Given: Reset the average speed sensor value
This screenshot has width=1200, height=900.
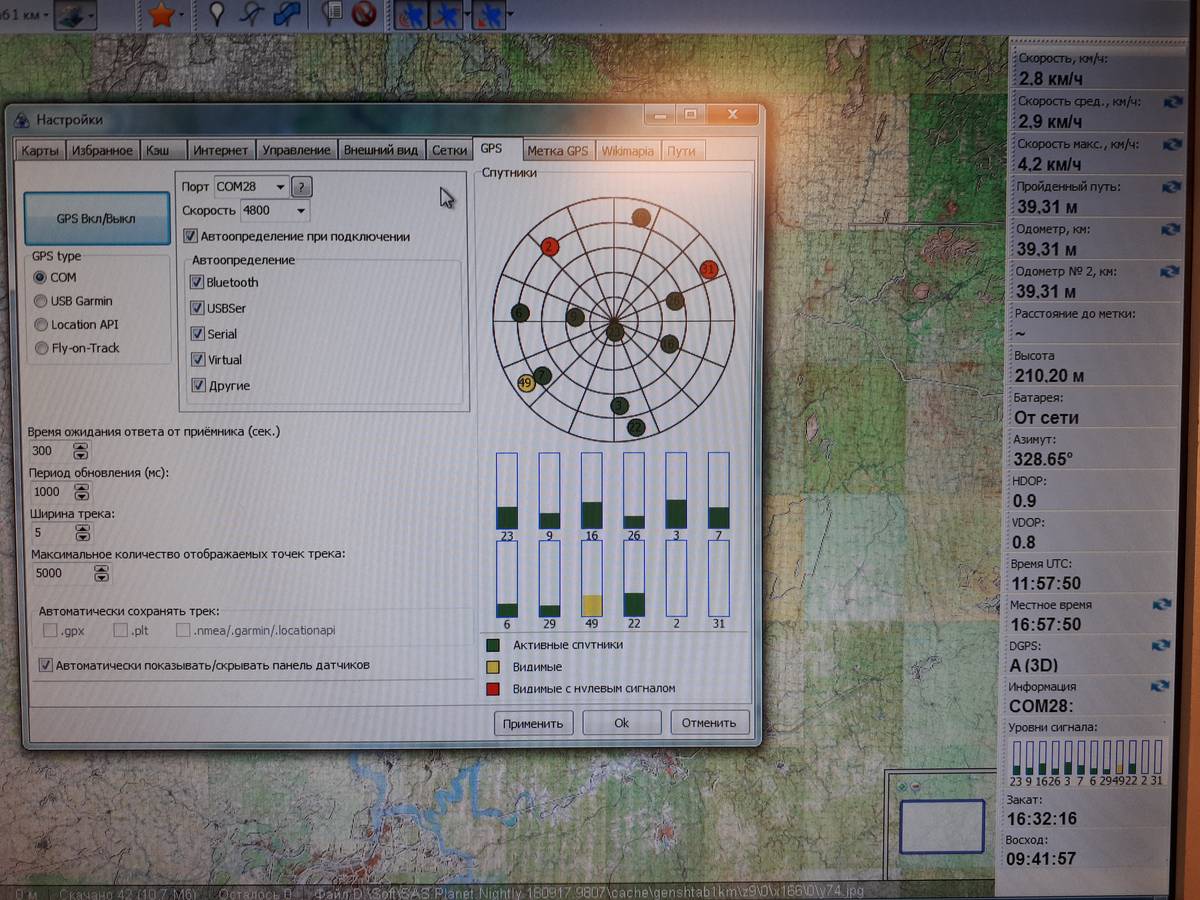Looking at the screenshot, I should [x=1171, y=102].
